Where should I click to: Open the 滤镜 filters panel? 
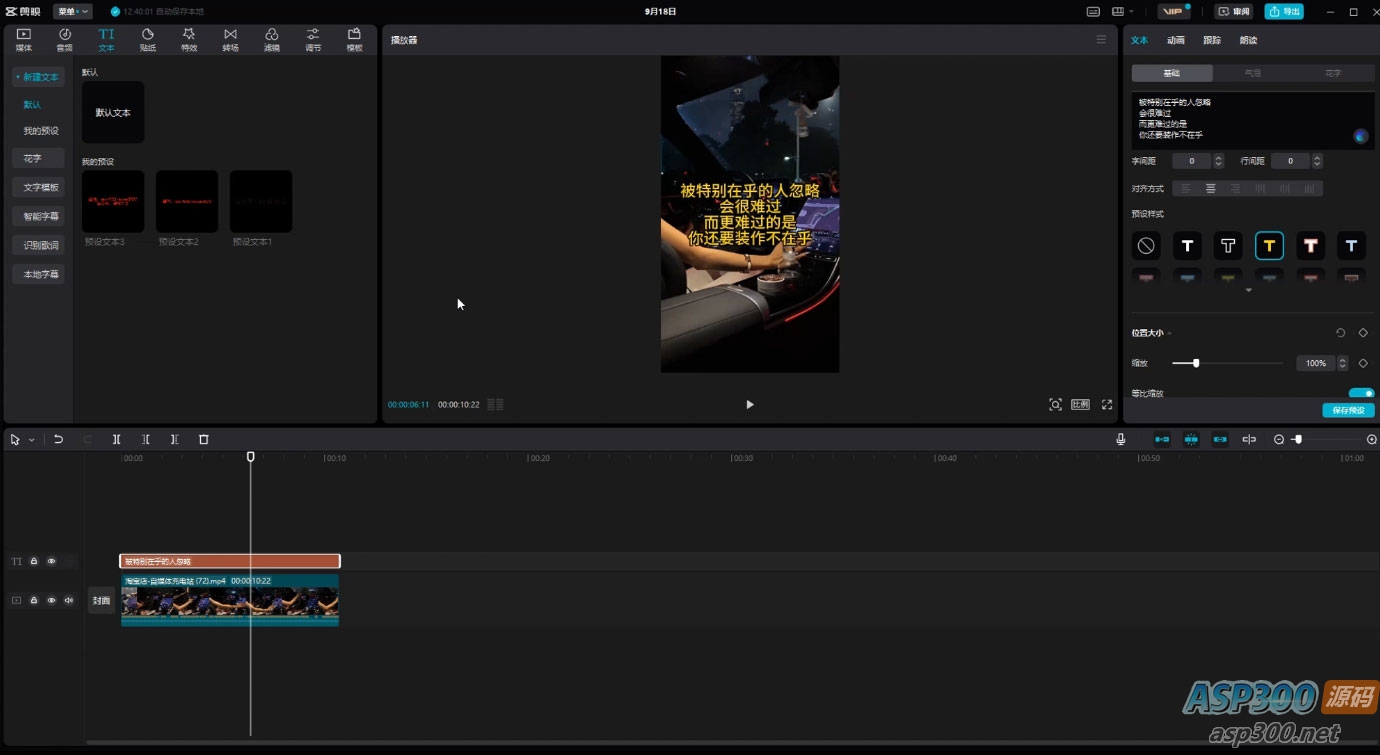271,39
